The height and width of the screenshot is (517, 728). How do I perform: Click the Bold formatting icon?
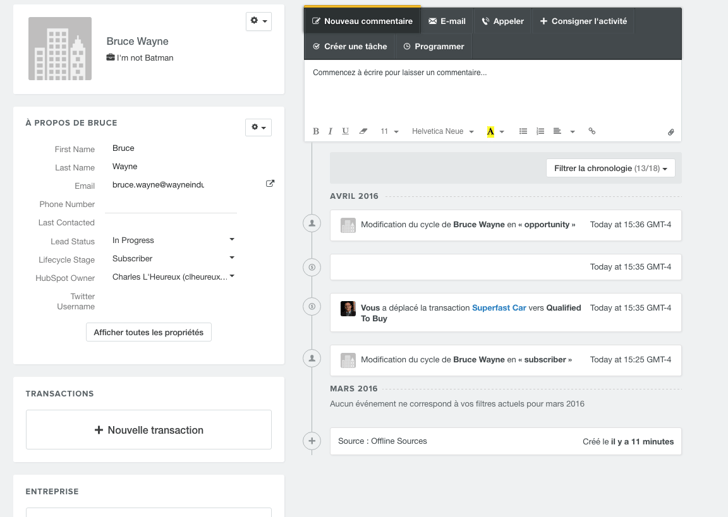[316, 131]
